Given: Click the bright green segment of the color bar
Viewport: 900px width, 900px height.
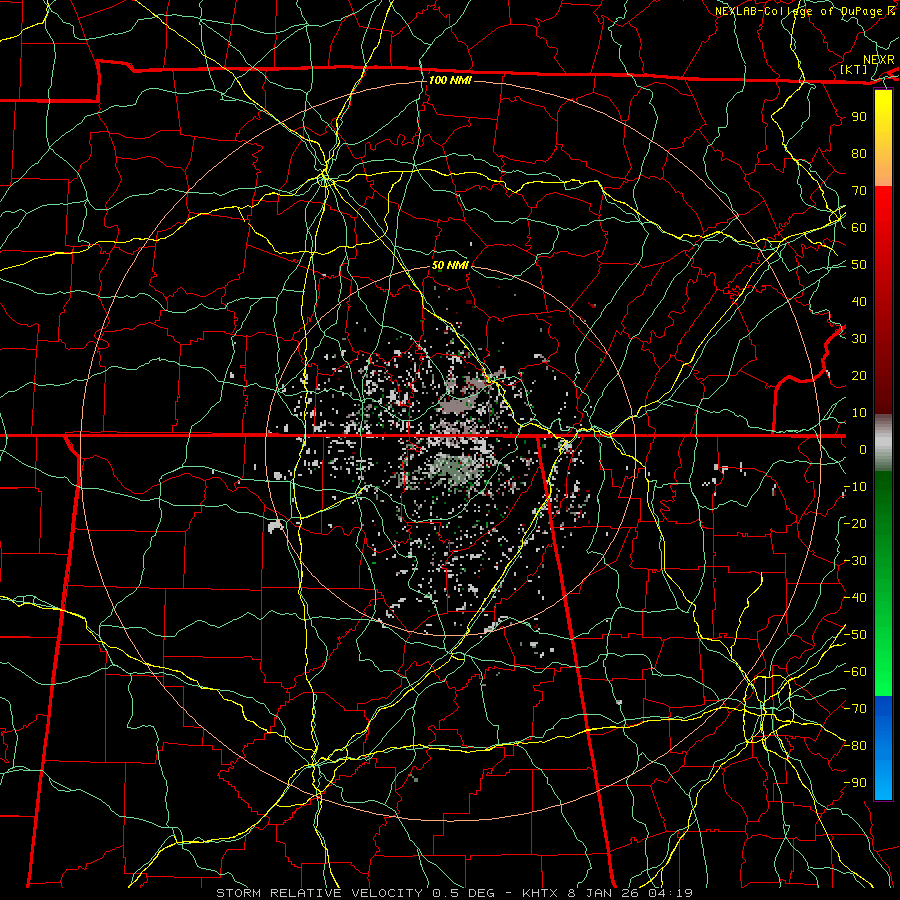Looking at the screenshot, I should click(883, 666).
